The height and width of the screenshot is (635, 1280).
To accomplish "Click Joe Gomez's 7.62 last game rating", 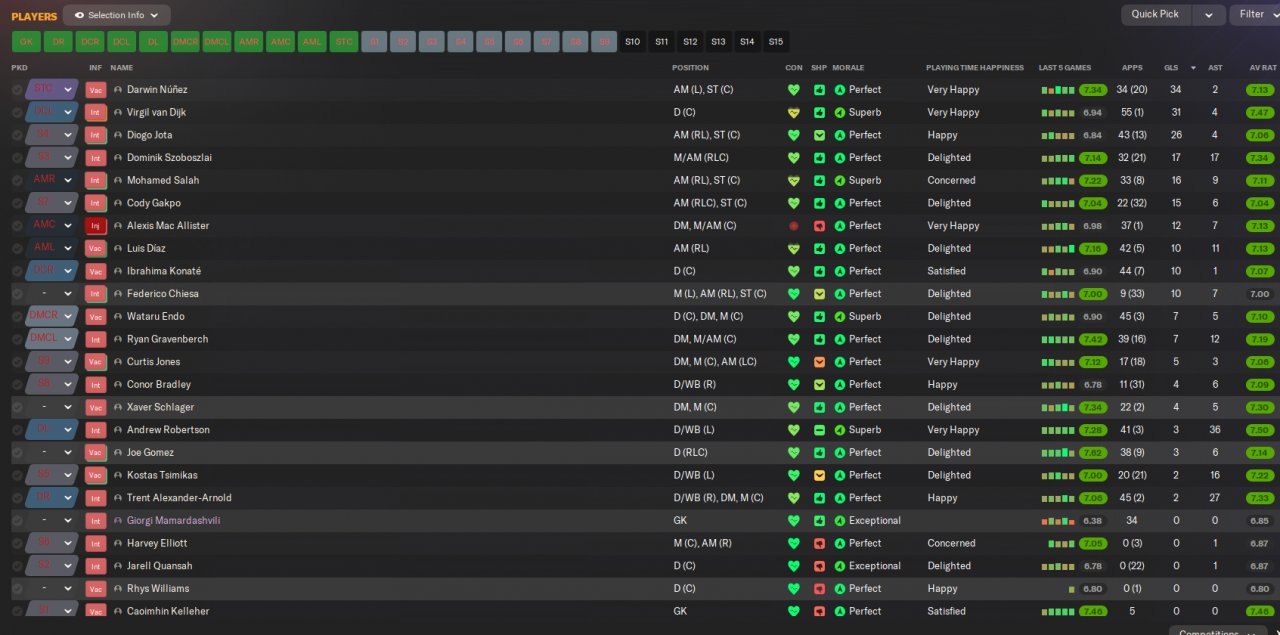I will 1093,453.
